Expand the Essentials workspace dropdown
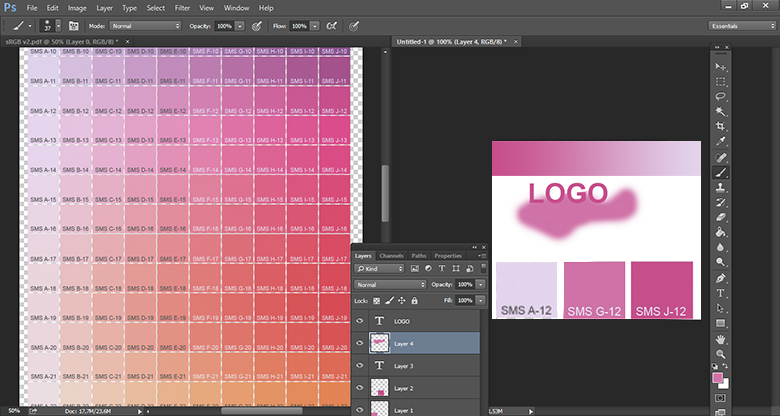Screen dimensions: 780x416 pyautogui.click(x=742, y=26)
